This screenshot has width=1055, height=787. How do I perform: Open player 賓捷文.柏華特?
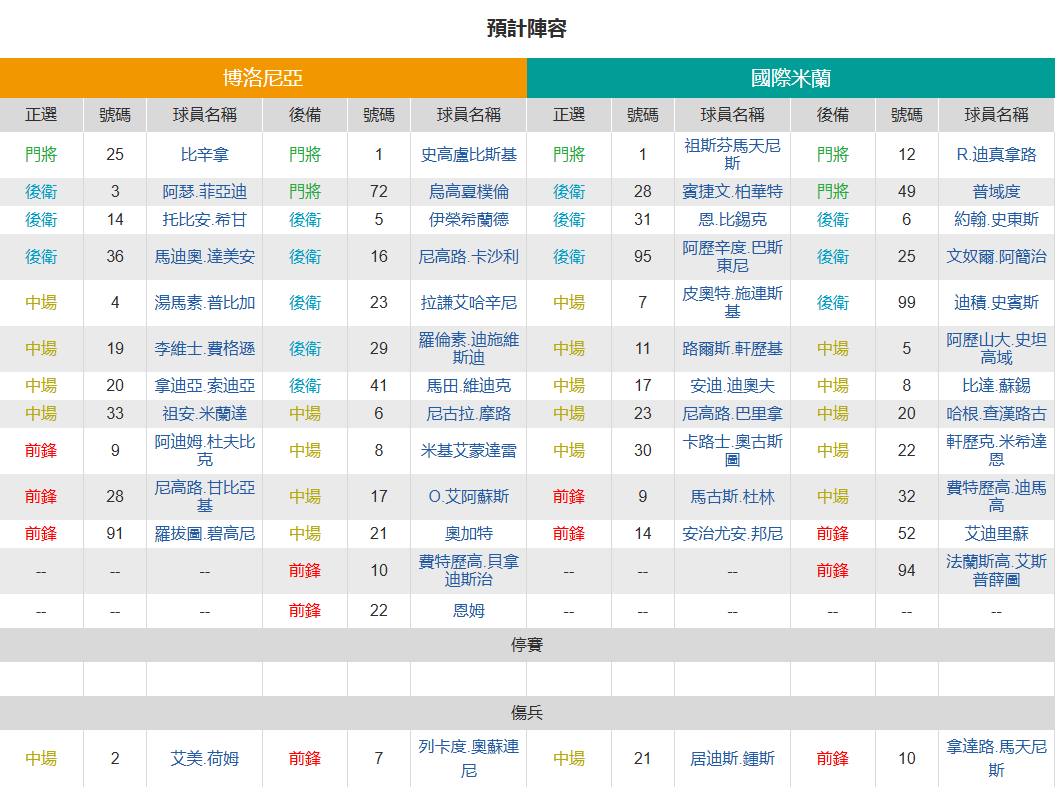coord(732,192)
